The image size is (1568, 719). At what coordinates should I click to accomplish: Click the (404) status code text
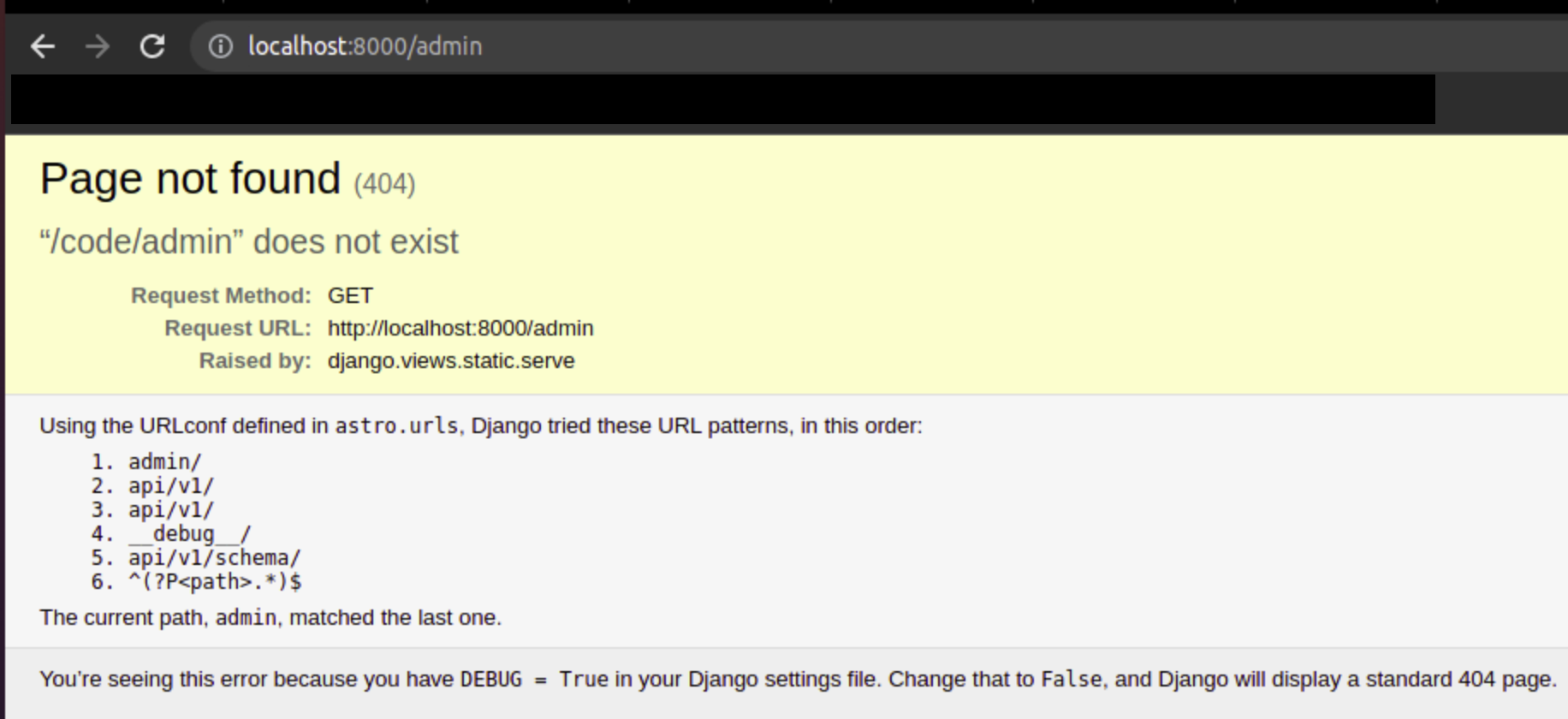384,184
